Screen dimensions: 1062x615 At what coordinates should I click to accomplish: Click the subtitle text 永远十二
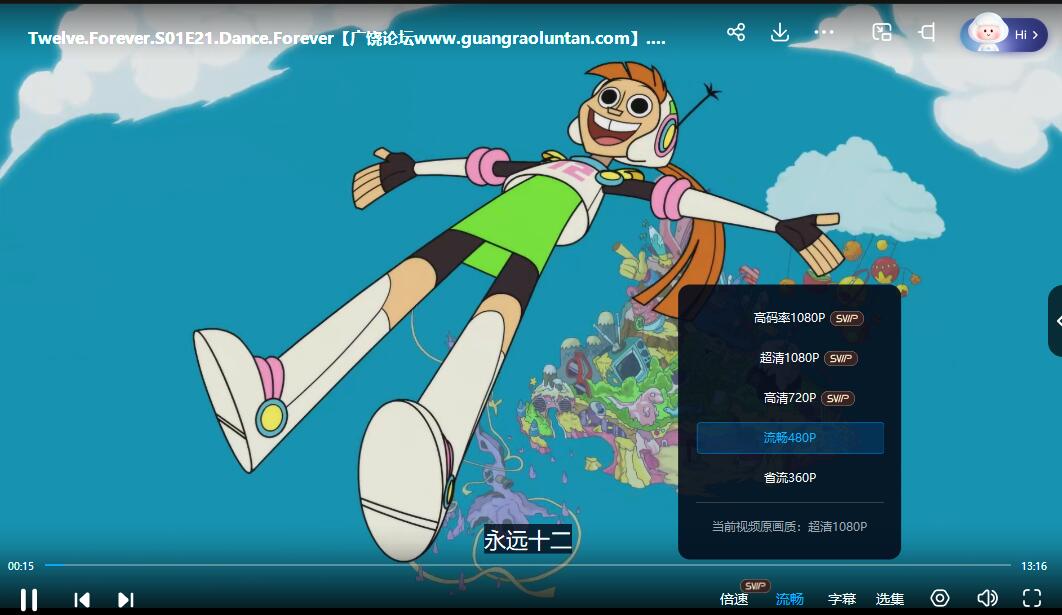[528, 540]
